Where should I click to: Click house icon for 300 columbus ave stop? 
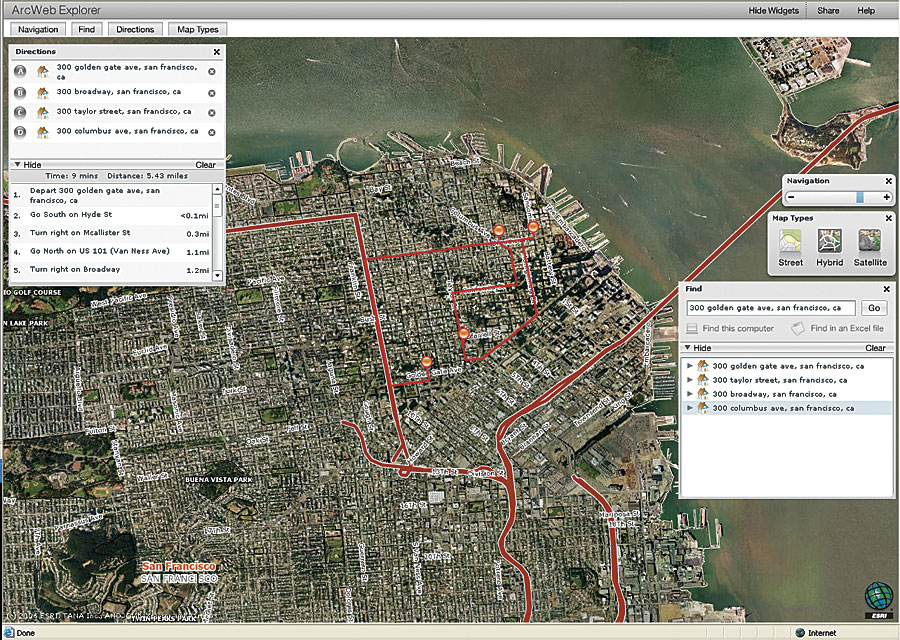(42, 132)
